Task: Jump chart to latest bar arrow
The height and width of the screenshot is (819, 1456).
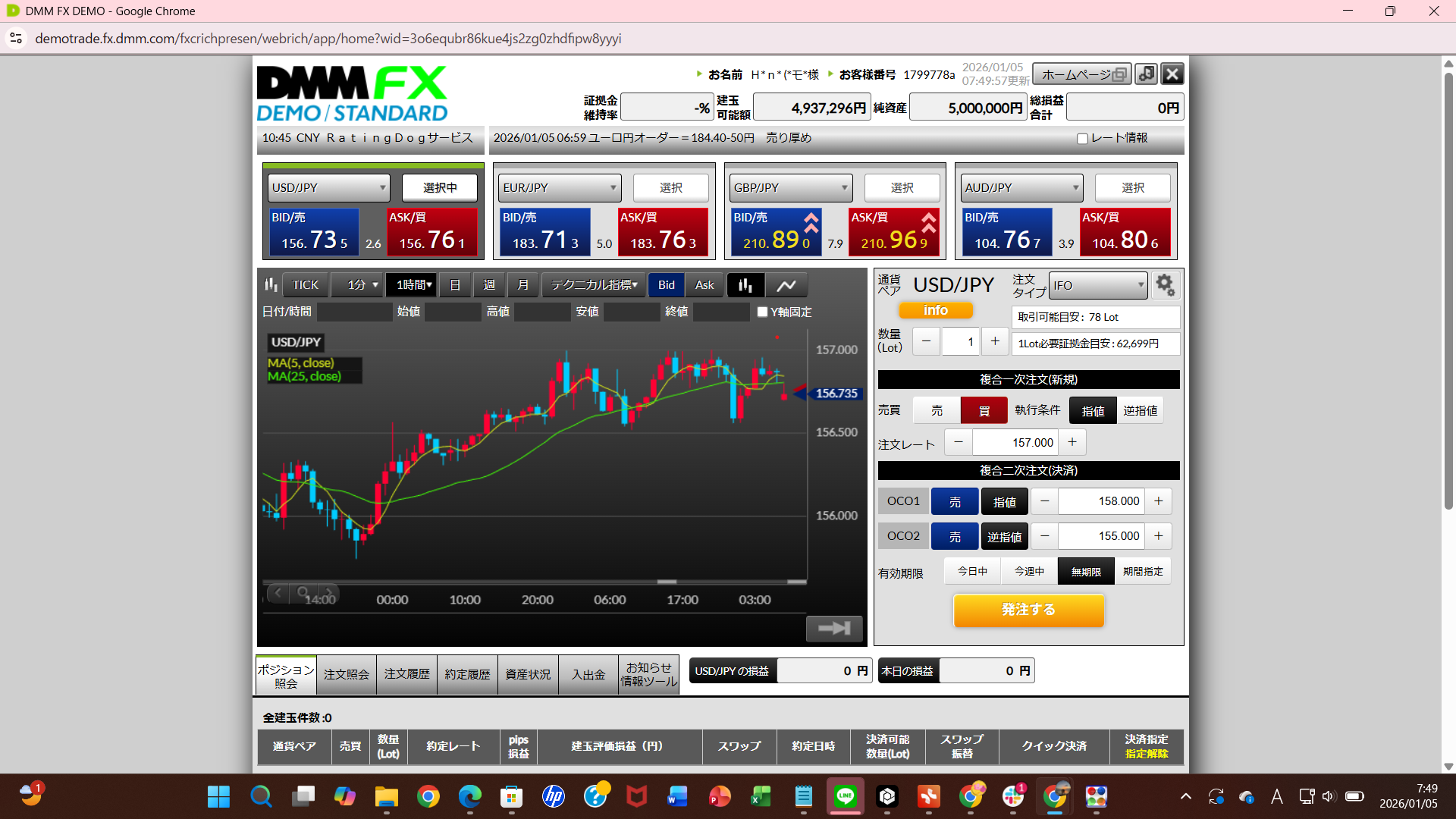Action: click(834, 628)
